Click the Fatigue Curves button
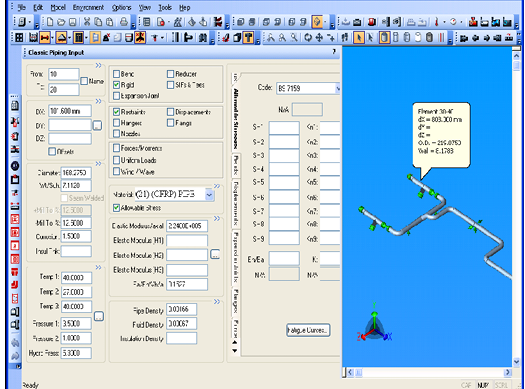The image size is (525, 389). (308, 330)
